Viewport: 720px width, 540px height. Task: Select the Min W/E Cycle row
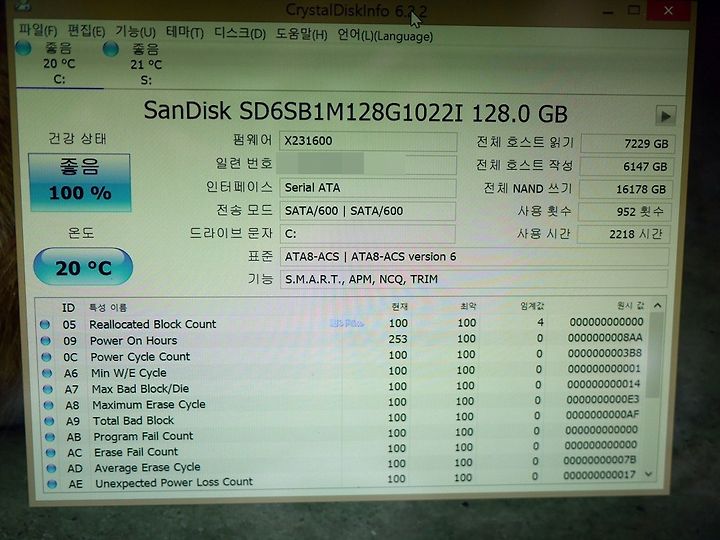point(342,371)
